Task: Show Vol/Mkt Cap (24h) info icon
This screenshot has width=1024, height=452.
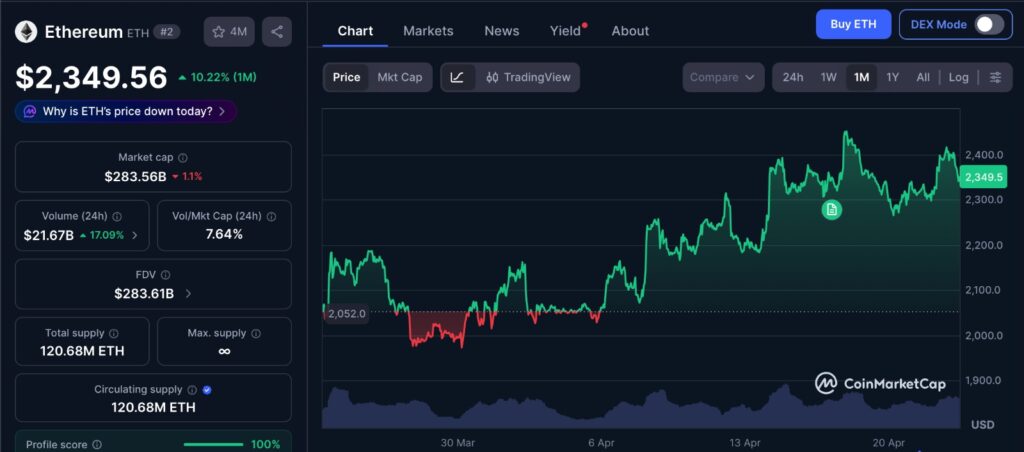Action: click(x=272, y=216)
